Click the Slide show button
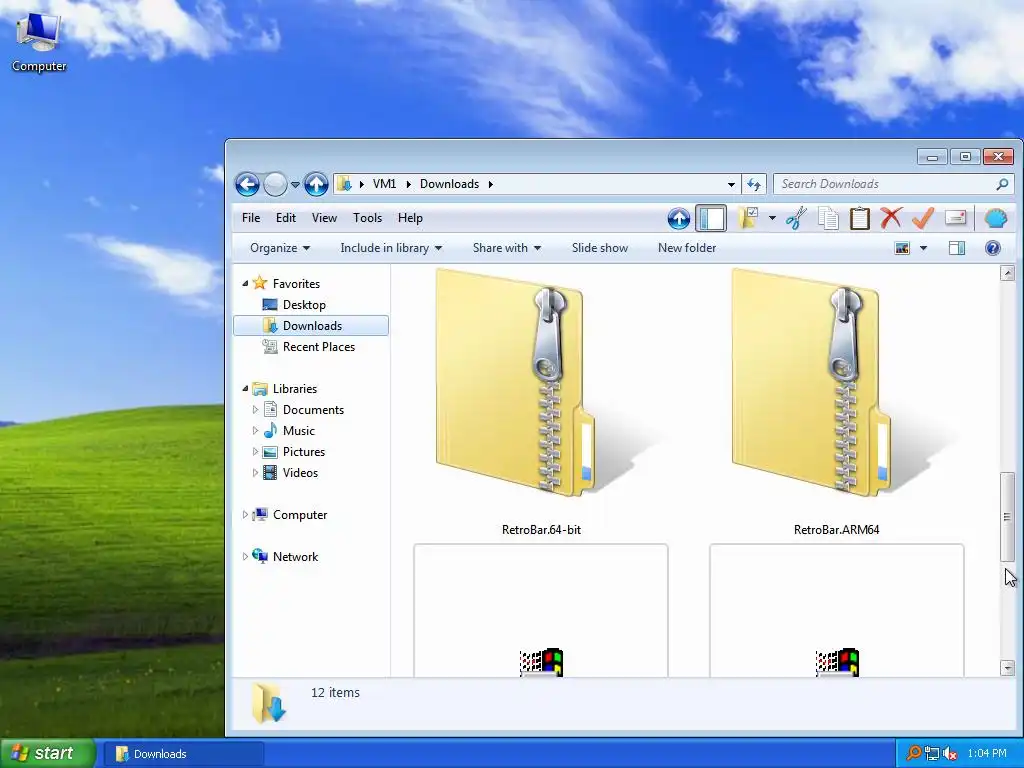The height and width of the screenshot is (768, 1024). pyautogui.click(x=600, y=248)
